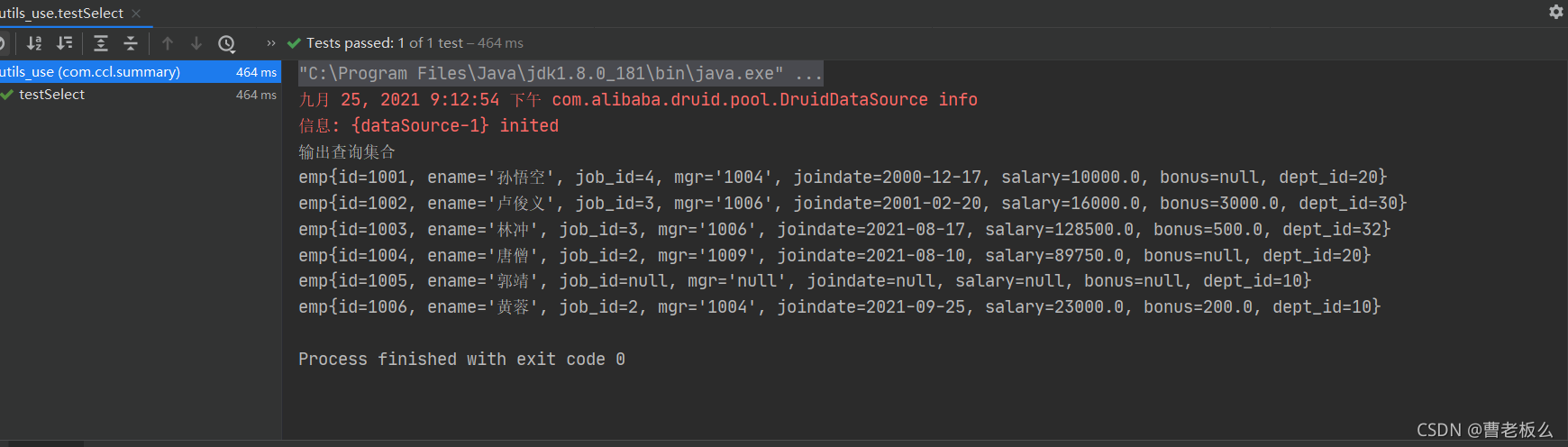Click 464 ms duration beside utils_use
1568x447 pixels.
256,72
